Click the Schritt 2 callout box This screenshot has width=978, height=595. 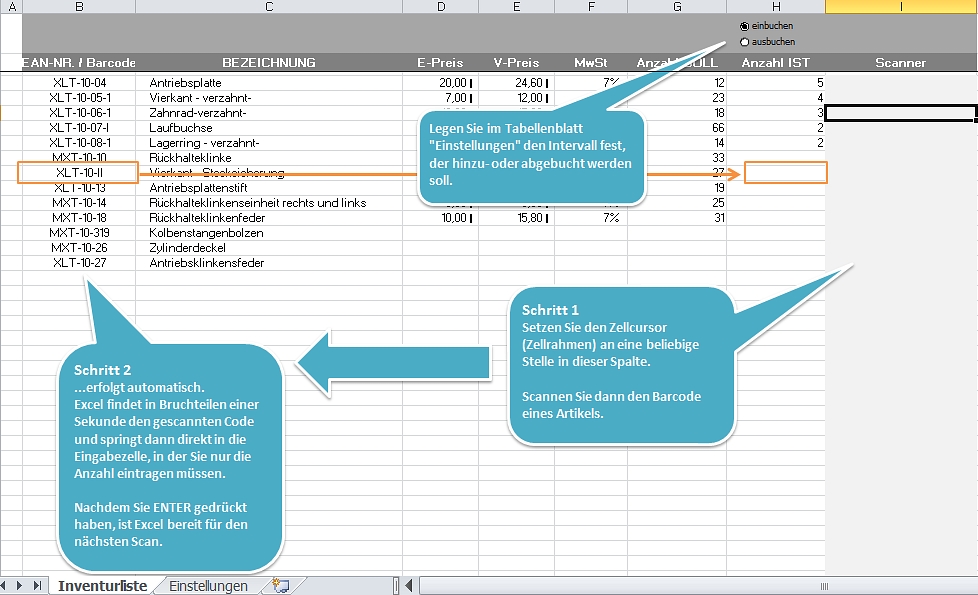click(x=170, y=450)
